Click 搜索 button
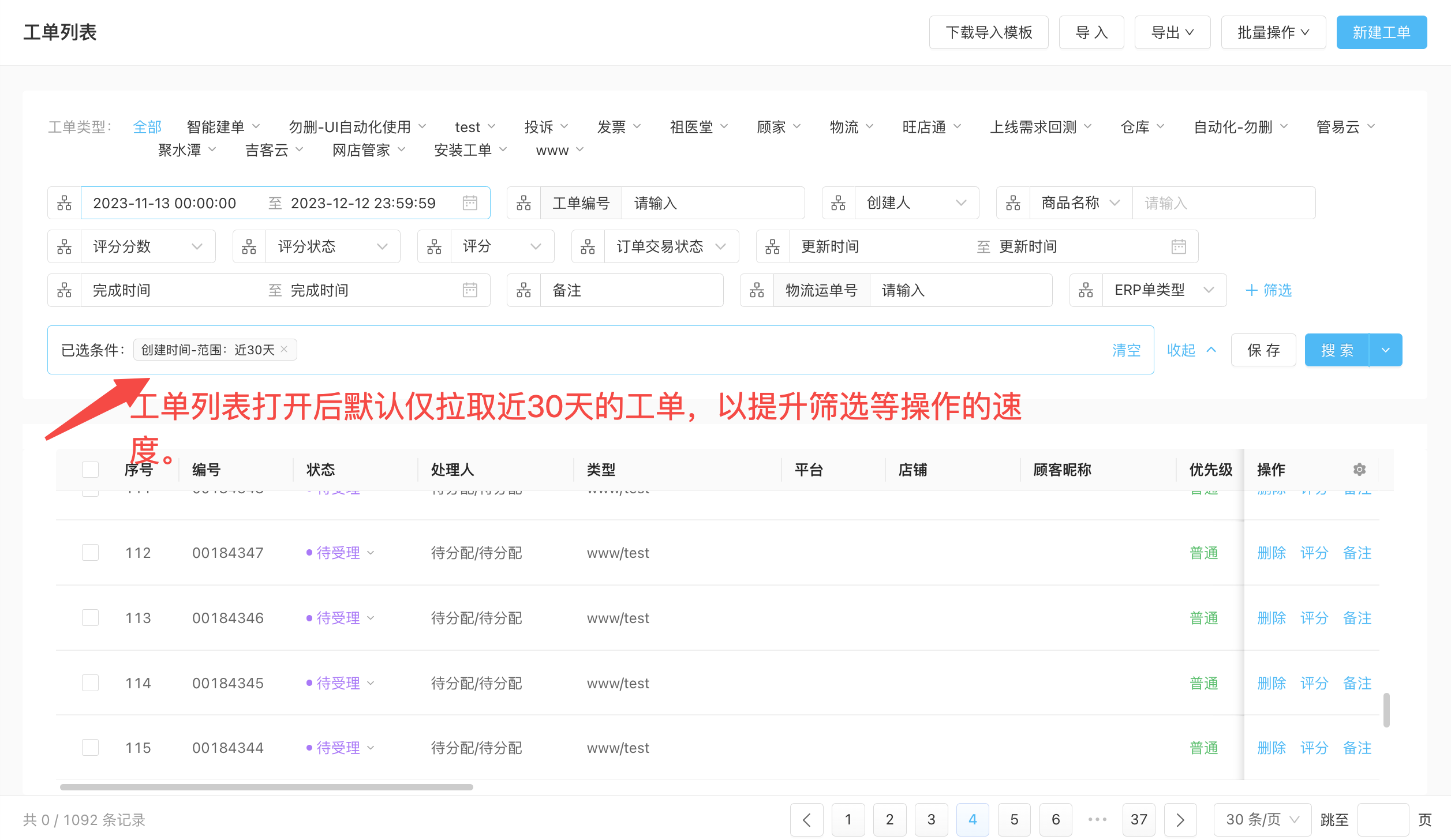The width and height of the screenshot is (1451, 840). coord(1337,350)
